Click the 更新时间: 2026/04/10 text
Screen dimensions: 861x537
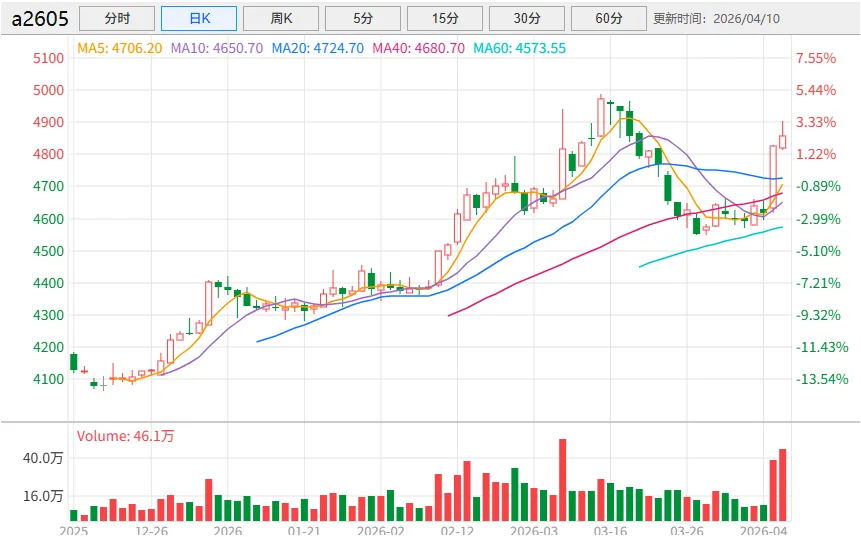point(717,19)
